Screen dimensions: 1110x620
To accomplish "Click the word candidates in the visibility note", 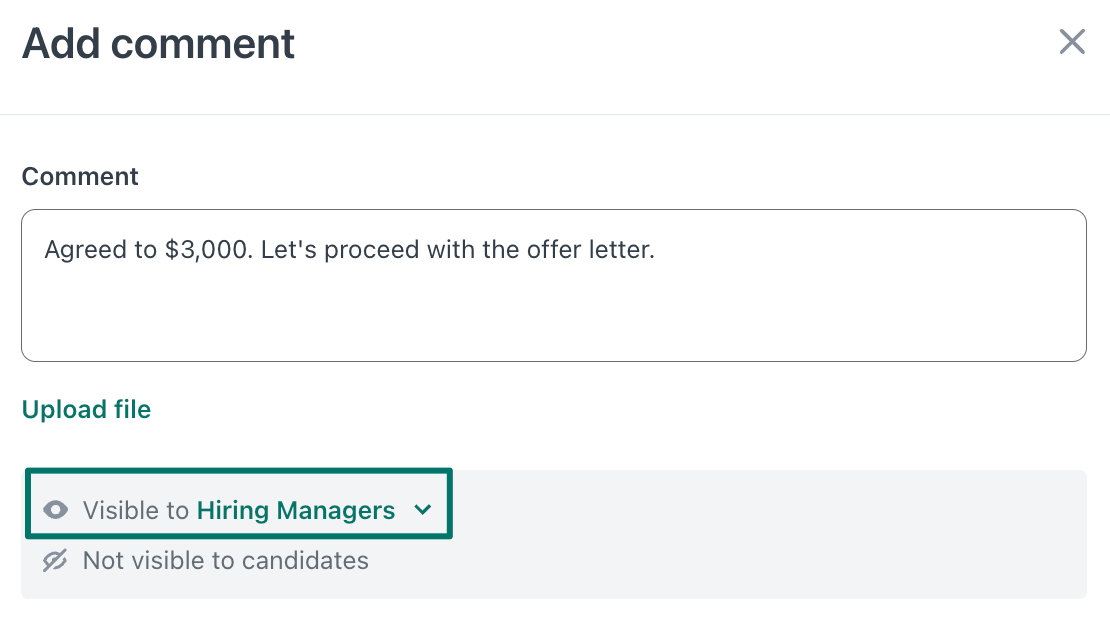I will pos(305,561).
